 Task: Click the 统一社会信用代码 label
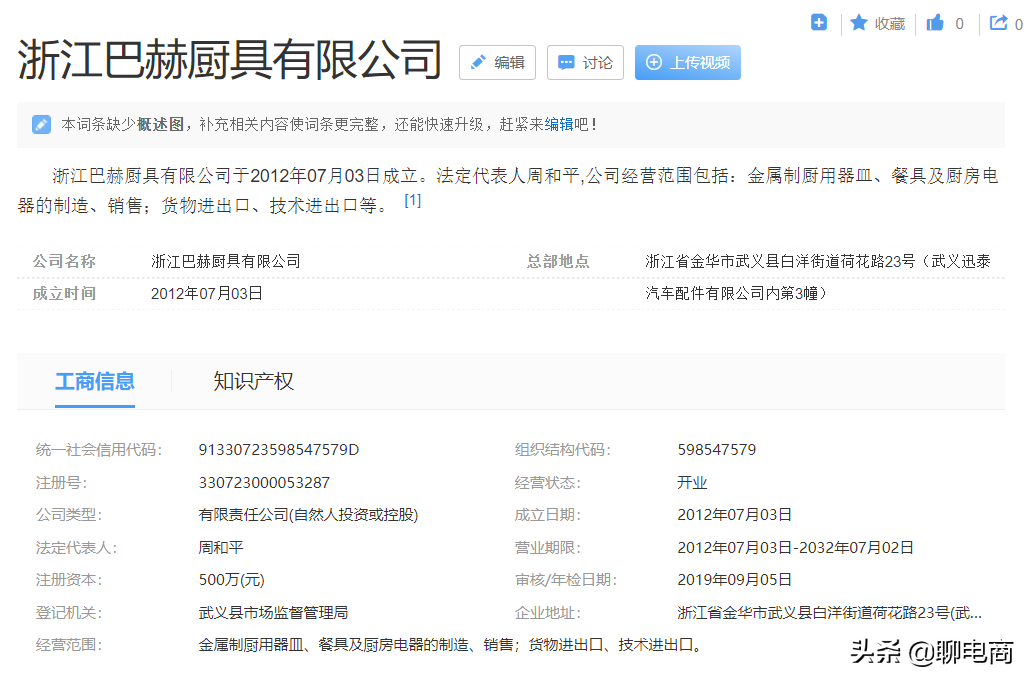click(x=99, y=450)
